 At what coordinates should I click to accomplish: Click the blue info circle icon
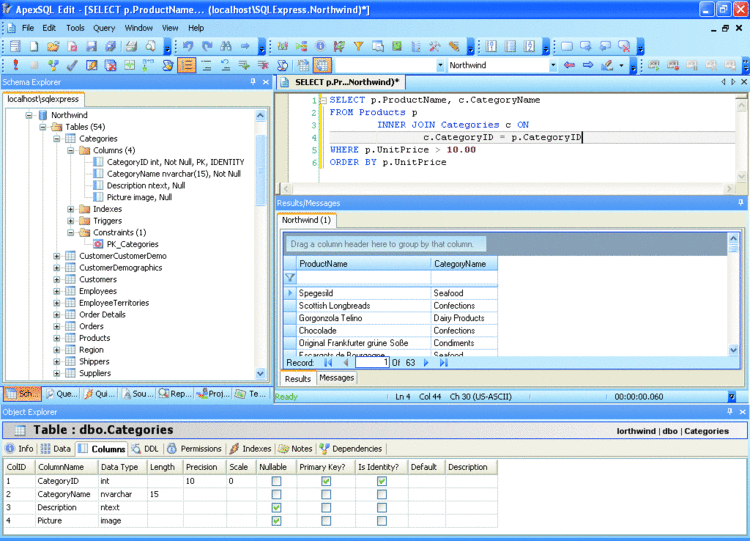click(320, 46)
